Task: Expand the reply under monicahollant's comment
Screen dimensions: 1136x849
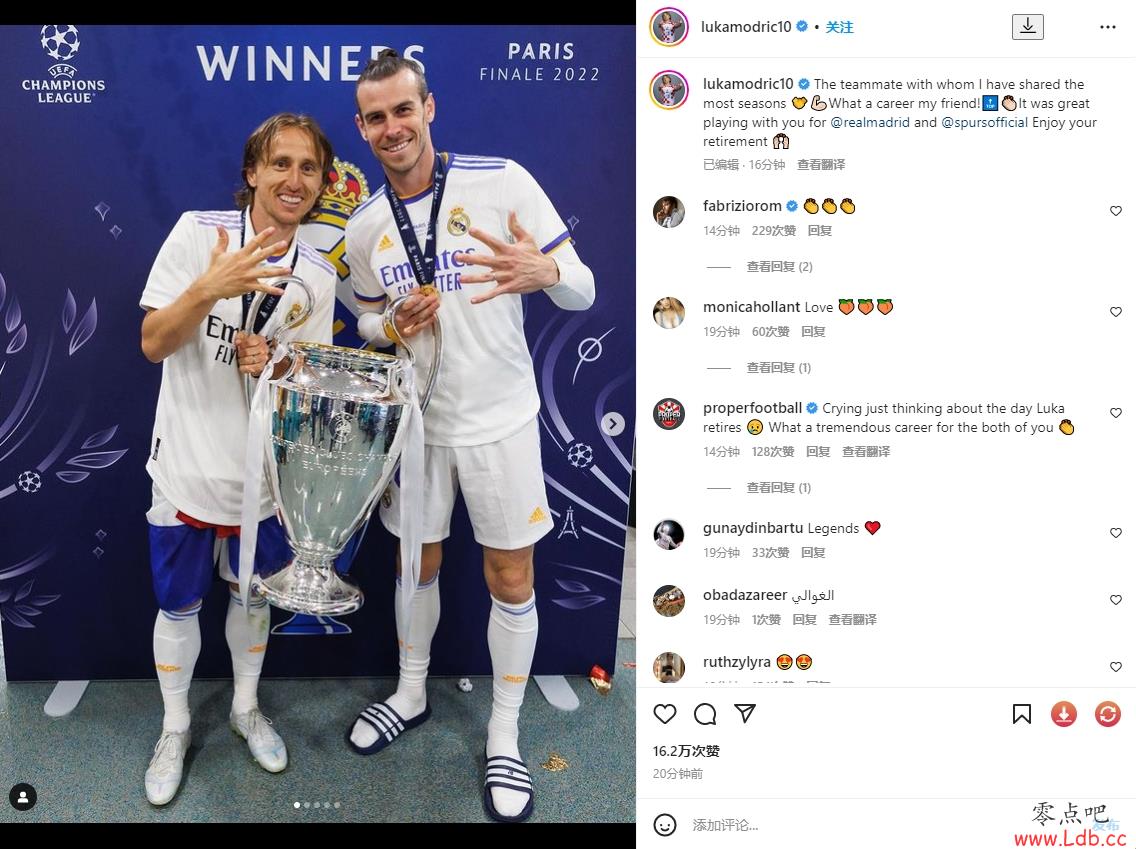Action: tap(779, 367)
